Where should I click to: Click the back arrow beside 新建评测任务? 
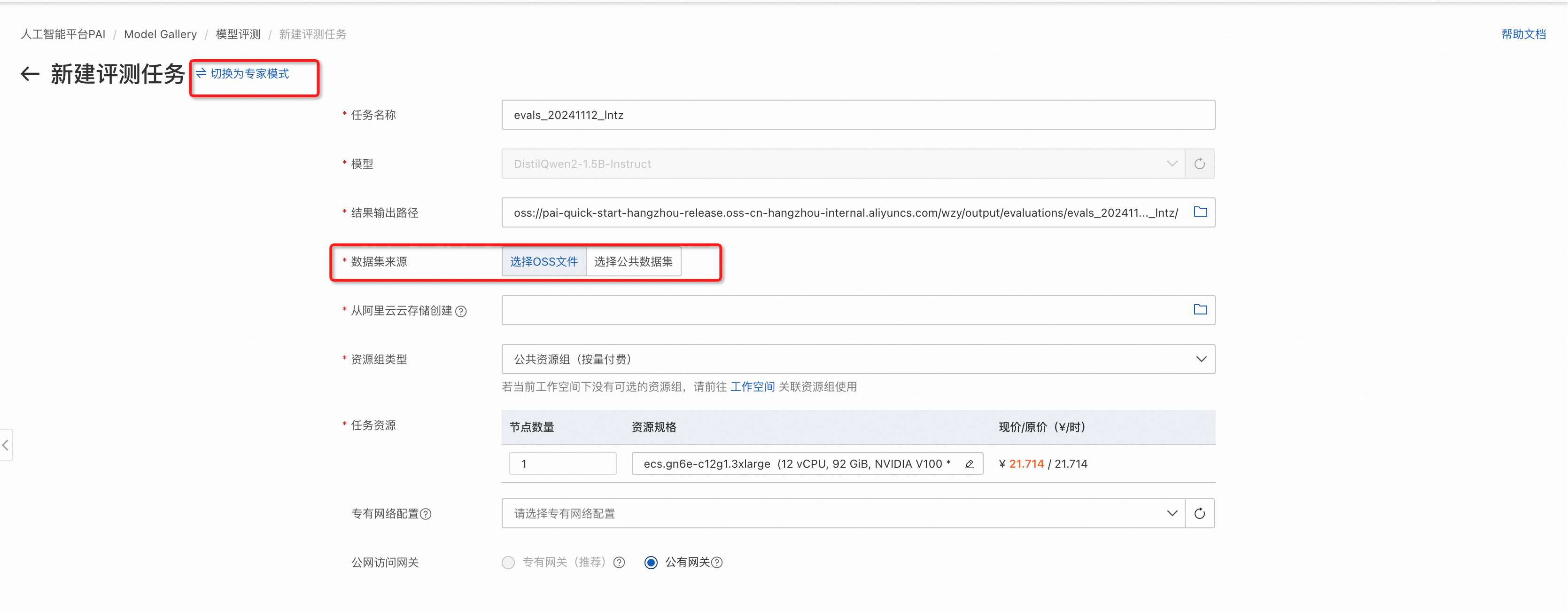click(30, 74)
